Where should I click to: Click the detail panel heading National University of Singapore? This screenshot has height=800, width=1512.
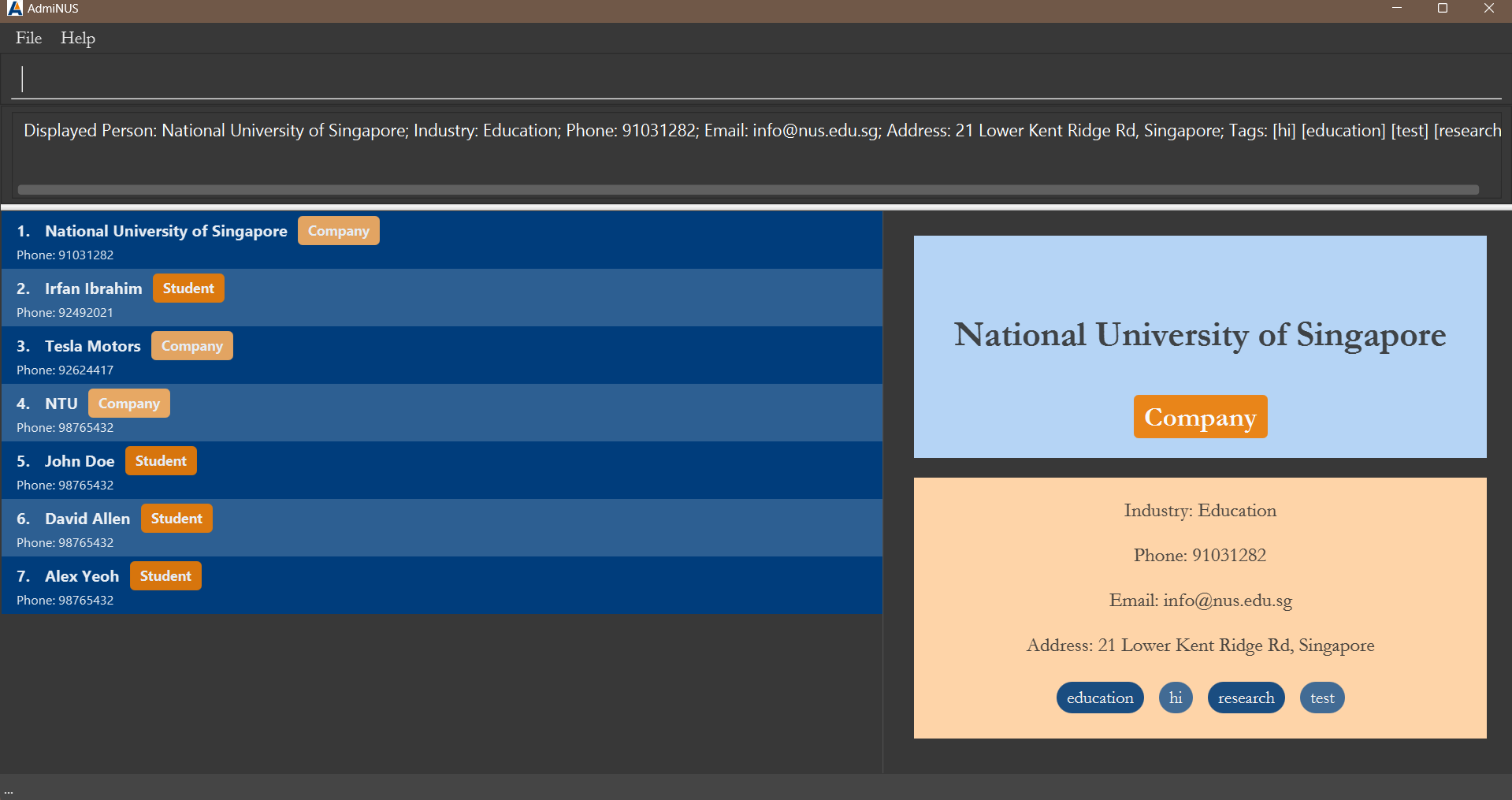1200,335
